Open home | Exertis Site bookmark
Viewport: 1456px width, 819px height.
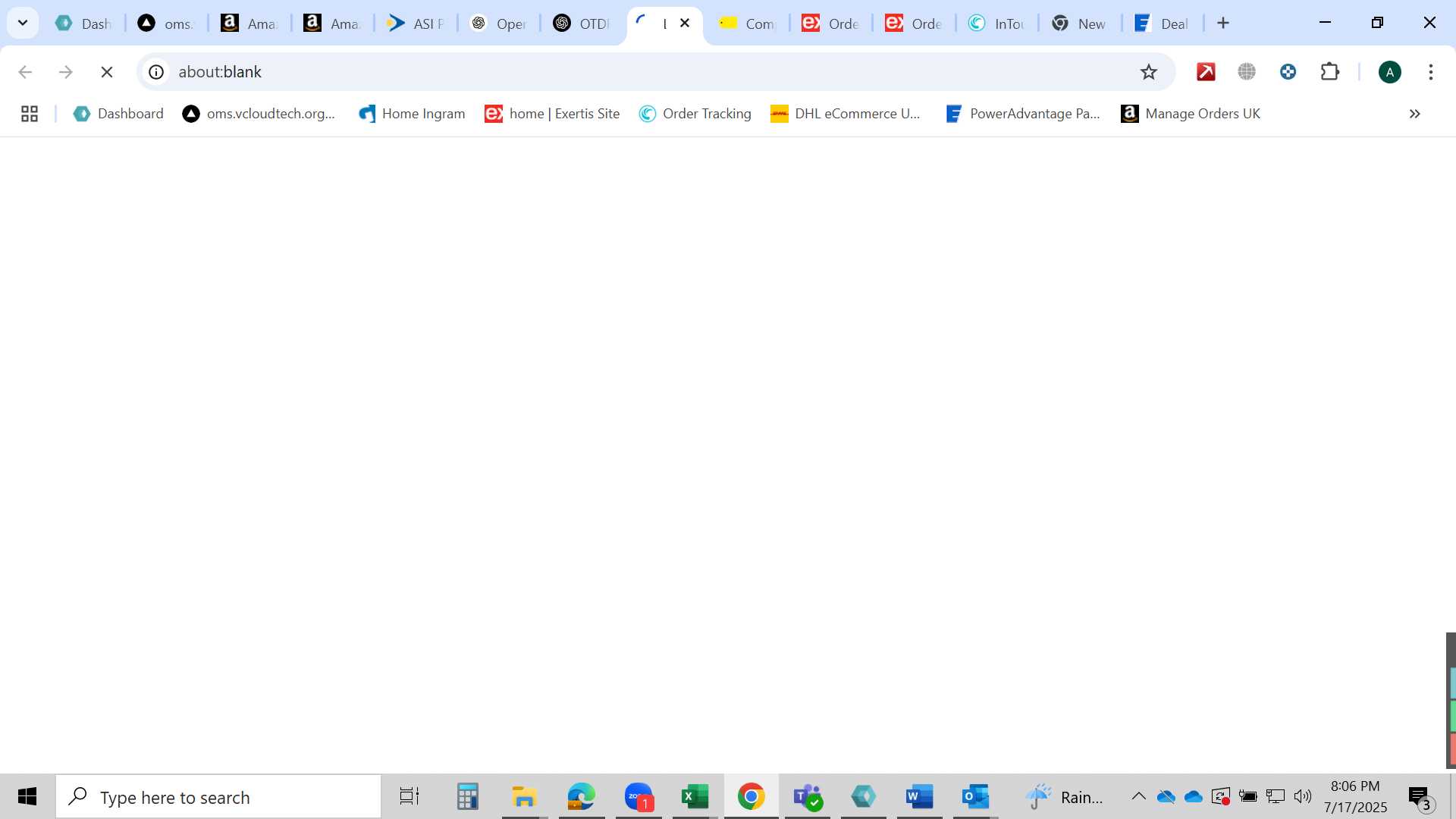click(552, 114)
